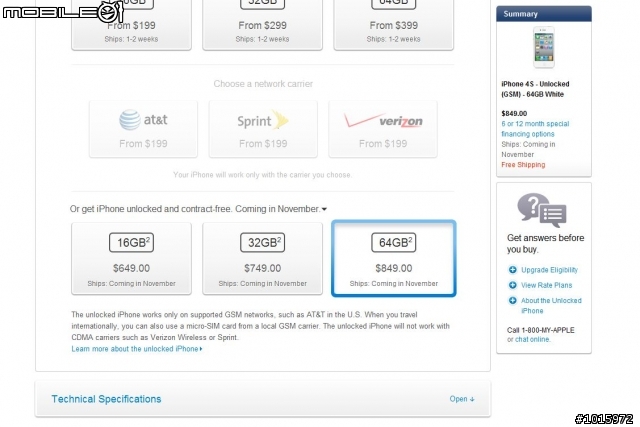This screenshot has width=640, height=427.
Task: Collapse the unlocked and contract-free section arrow
Action: [x=324, y=209]
